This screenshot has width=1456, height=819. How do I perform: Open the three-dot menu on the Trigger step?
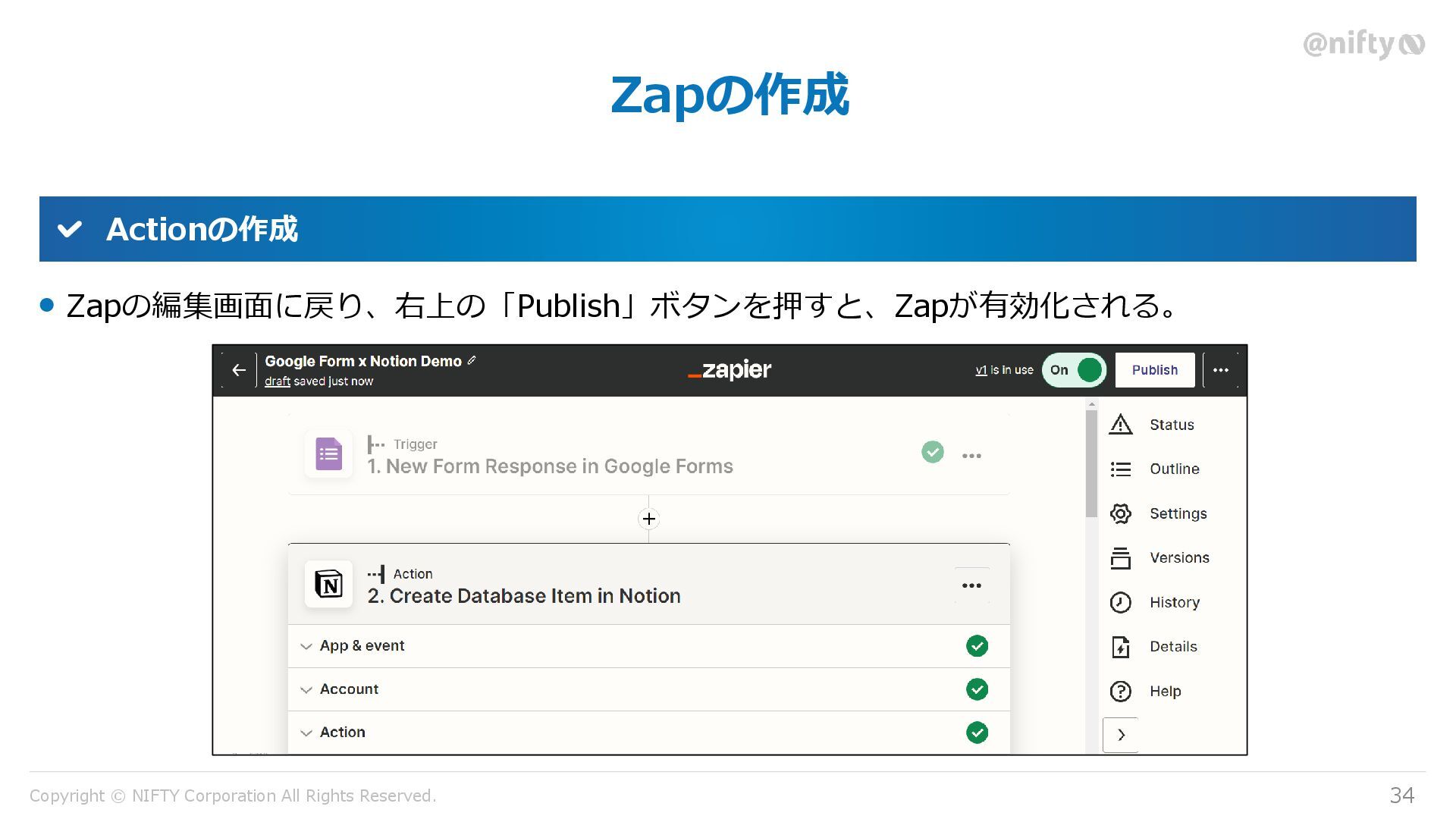[x=971, y=456]
